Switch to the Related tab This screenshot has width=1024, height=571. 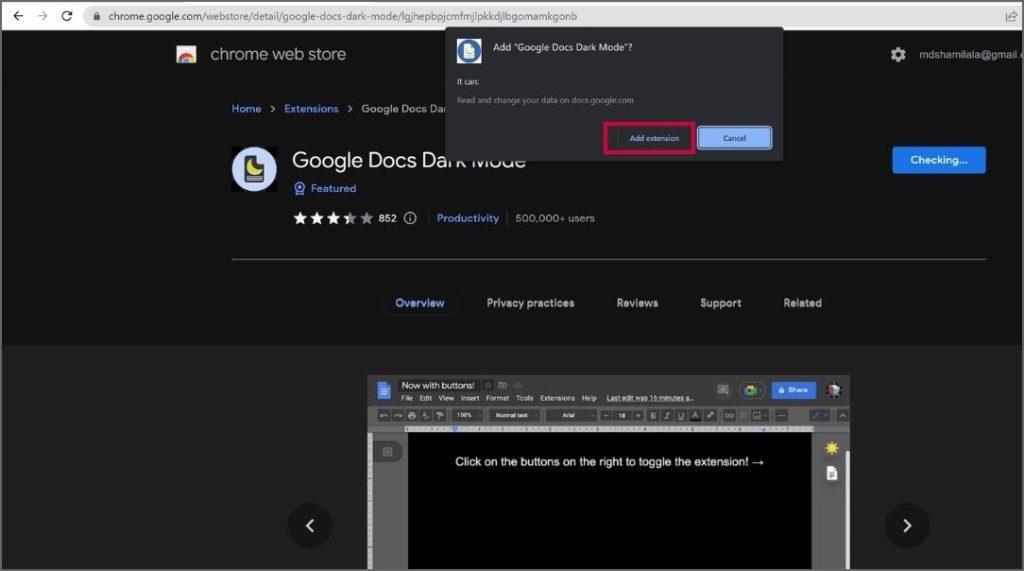(x=802, y=303)
